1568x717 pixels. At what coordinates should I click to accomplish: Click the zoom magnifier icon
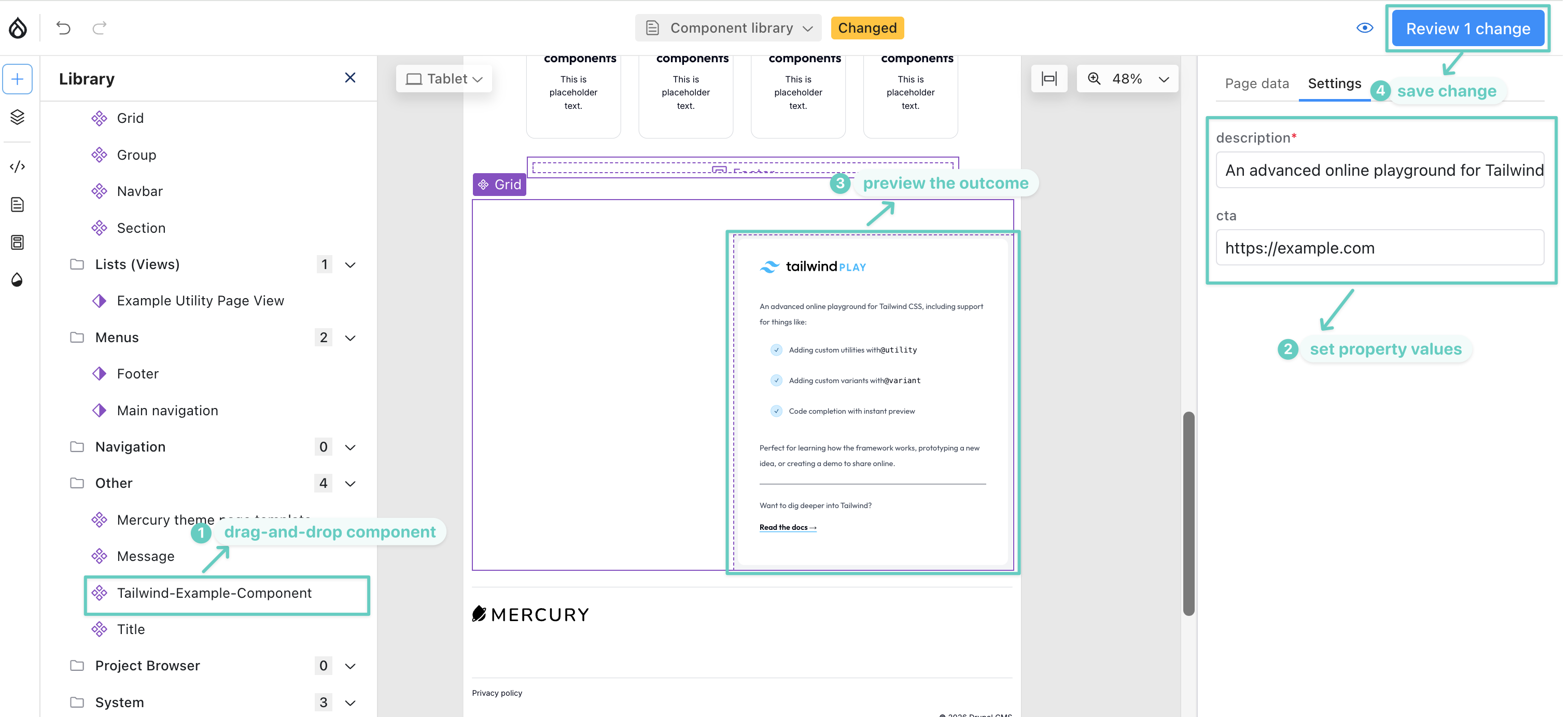tap(1095, 78)
